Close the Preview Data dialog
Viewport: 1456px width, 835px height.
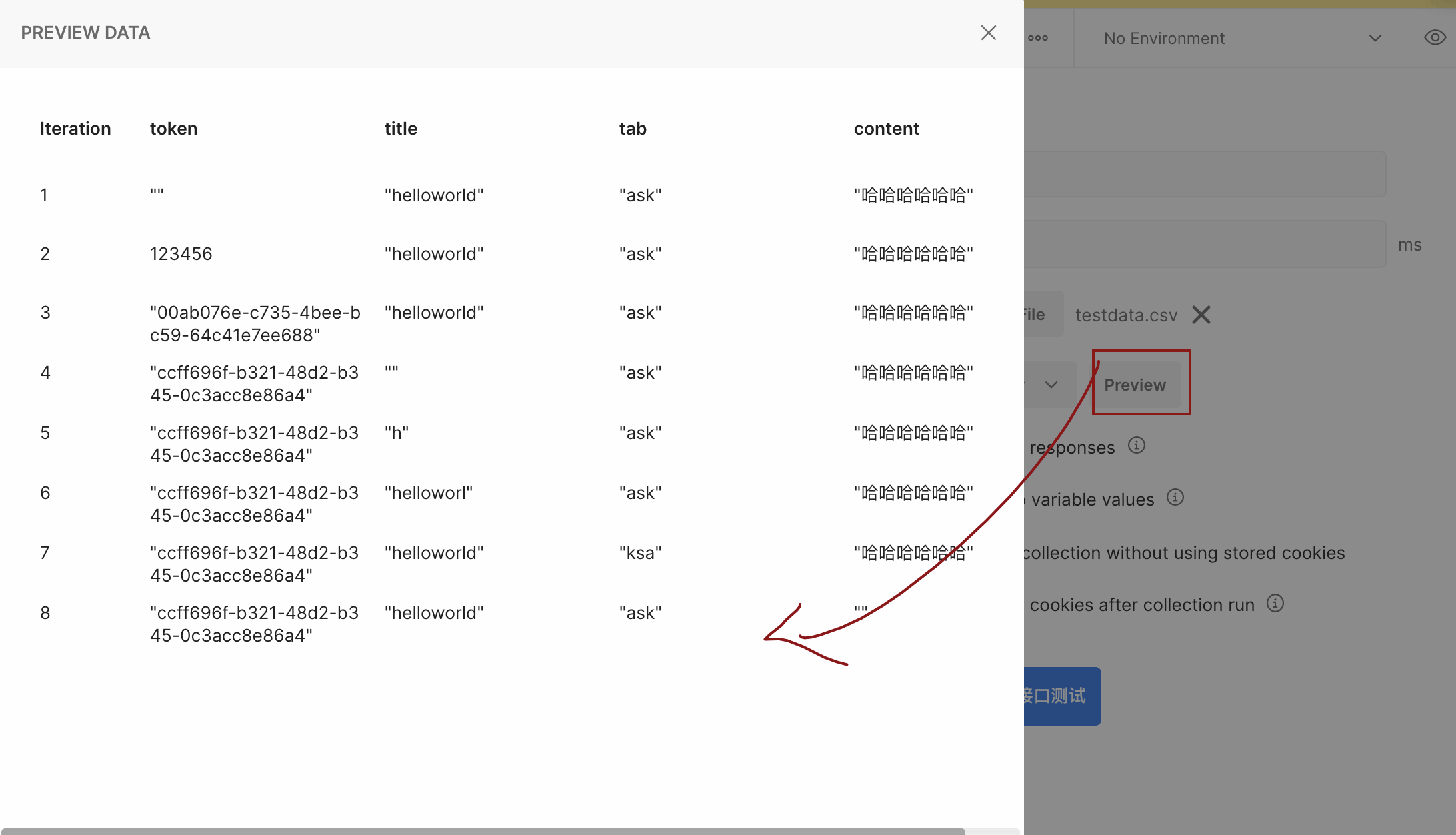pyautogui.click(x=988, y=33)
